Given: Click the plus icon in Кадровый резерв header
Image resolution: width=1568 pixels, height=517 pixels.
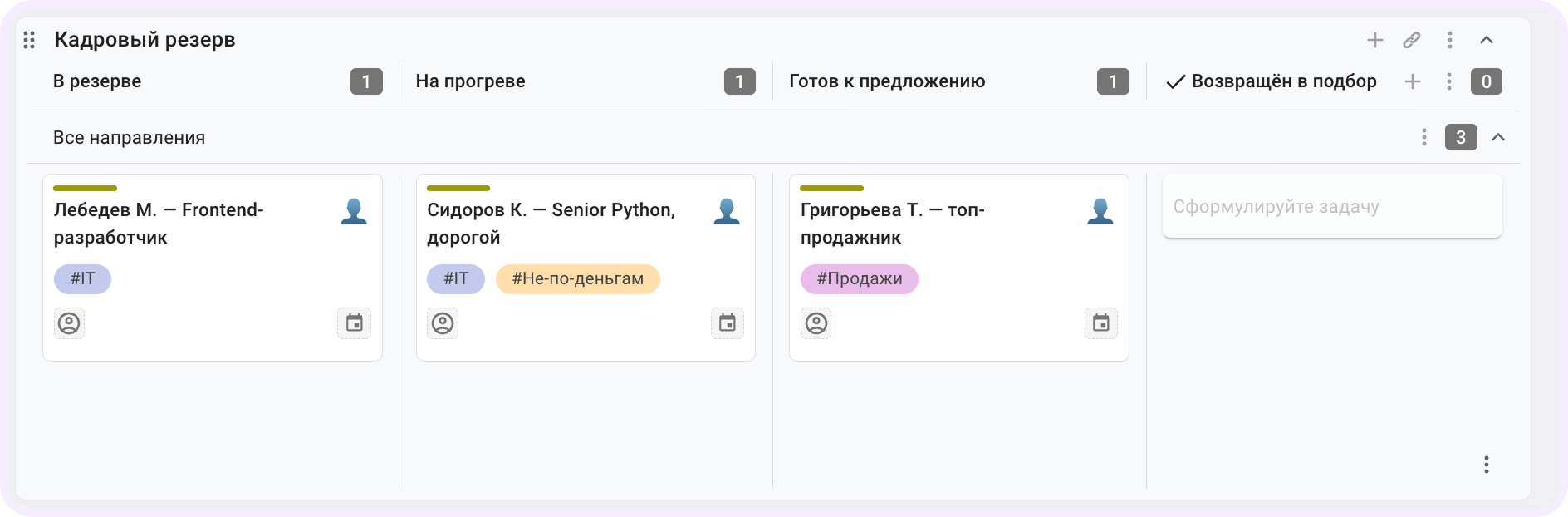Looking at the screenshot, I should [x=1375, y=40].
